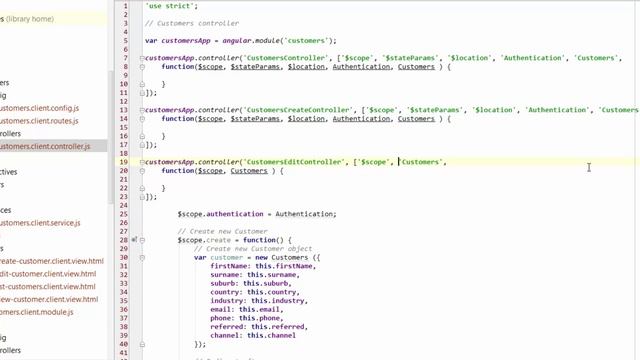The width and height of the screenshot is (640, 360).
Task: Toggle fold end marker on line 22
Action: pos(142,188)
